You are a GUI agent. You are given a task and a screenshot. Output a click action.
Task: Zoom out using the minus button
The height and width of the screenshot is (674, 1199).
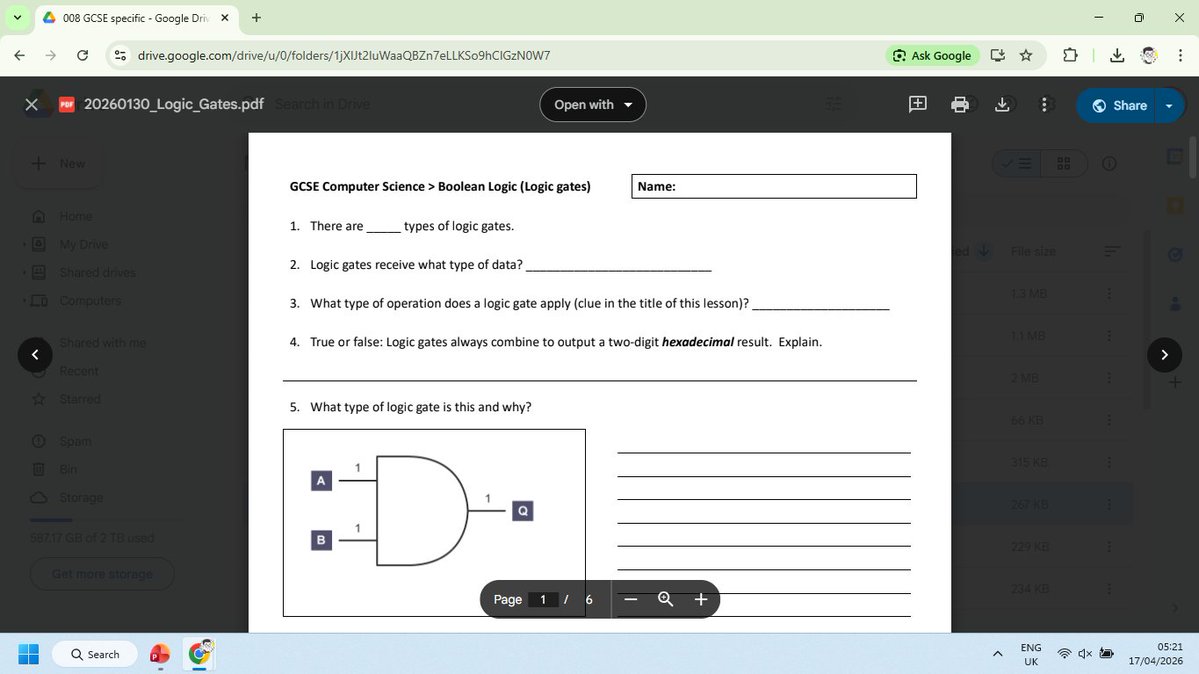(630, 599)
